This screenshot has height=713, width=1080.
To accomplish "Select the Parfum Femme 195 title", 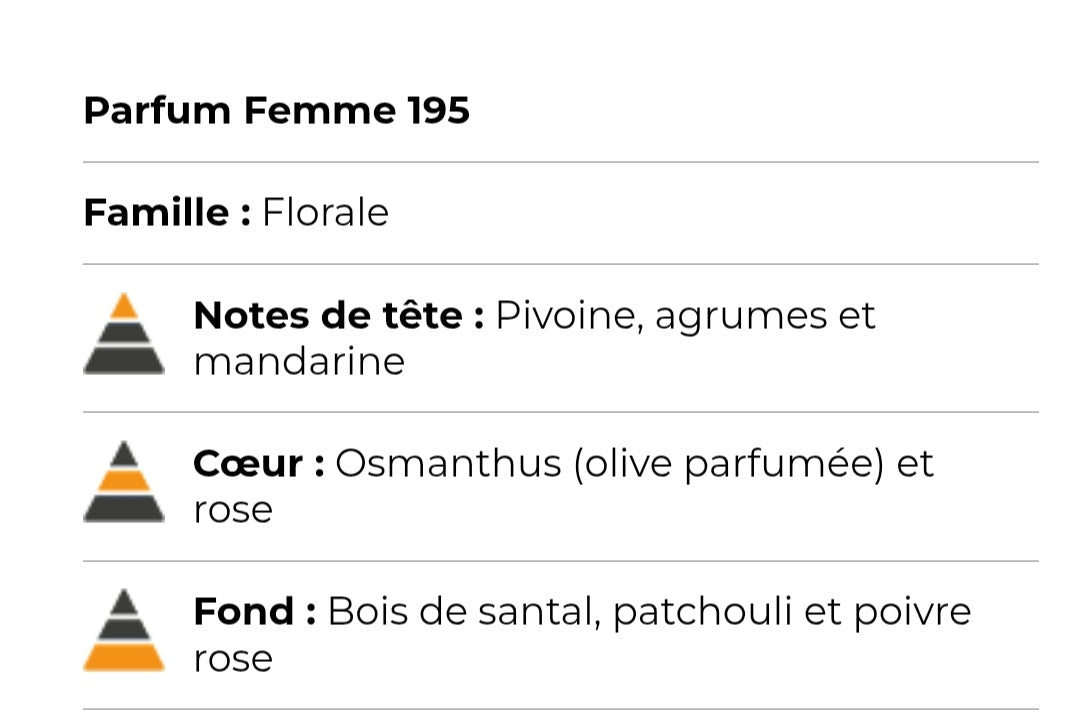I will coord(276,110).
